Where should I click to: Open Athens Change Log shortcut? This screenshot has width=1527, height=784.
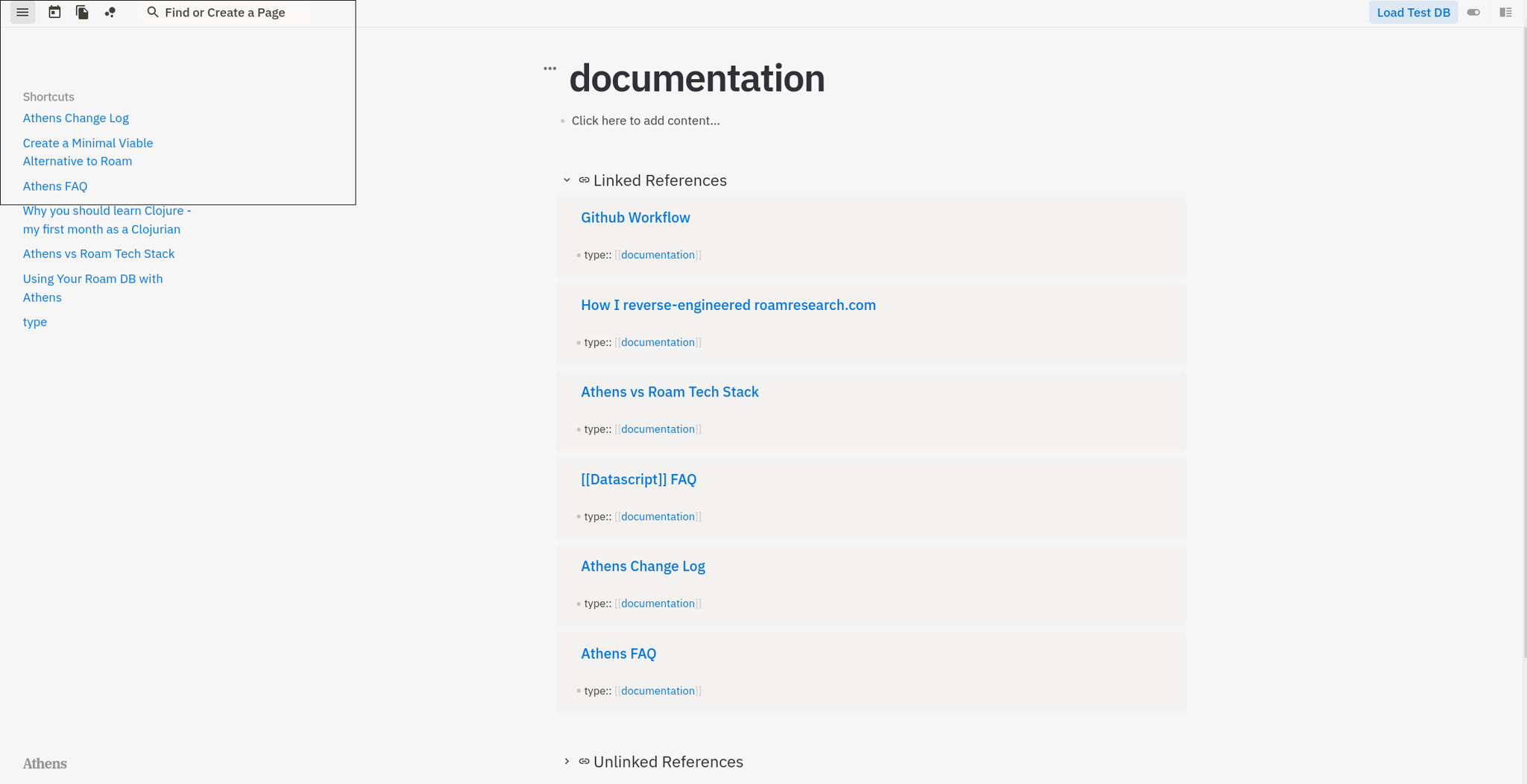click(x=75, y=118)
